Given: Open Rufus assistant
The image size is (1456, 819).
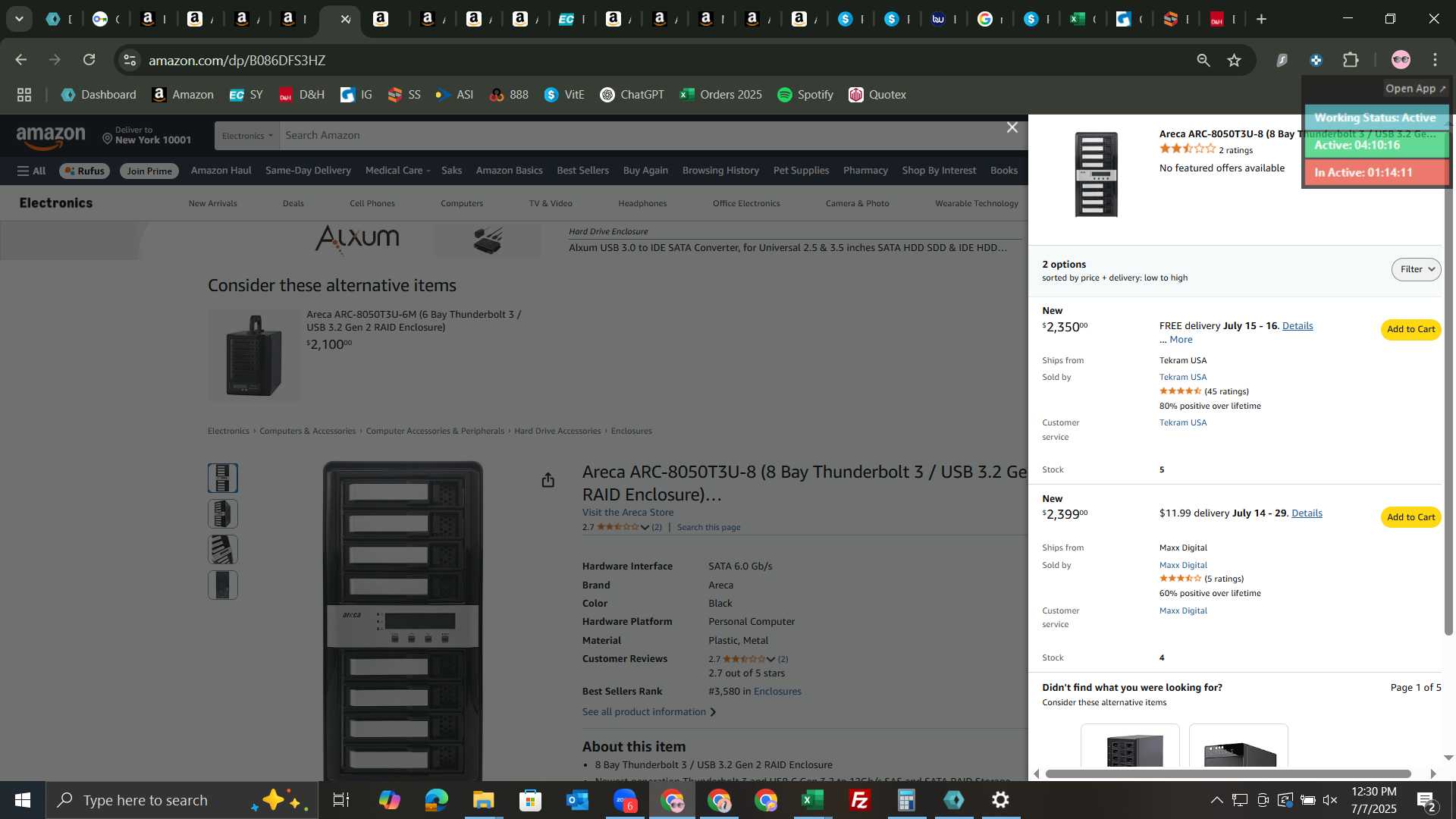Looking at the screenshot, I should pyautogui.click(x=84, y=171).
